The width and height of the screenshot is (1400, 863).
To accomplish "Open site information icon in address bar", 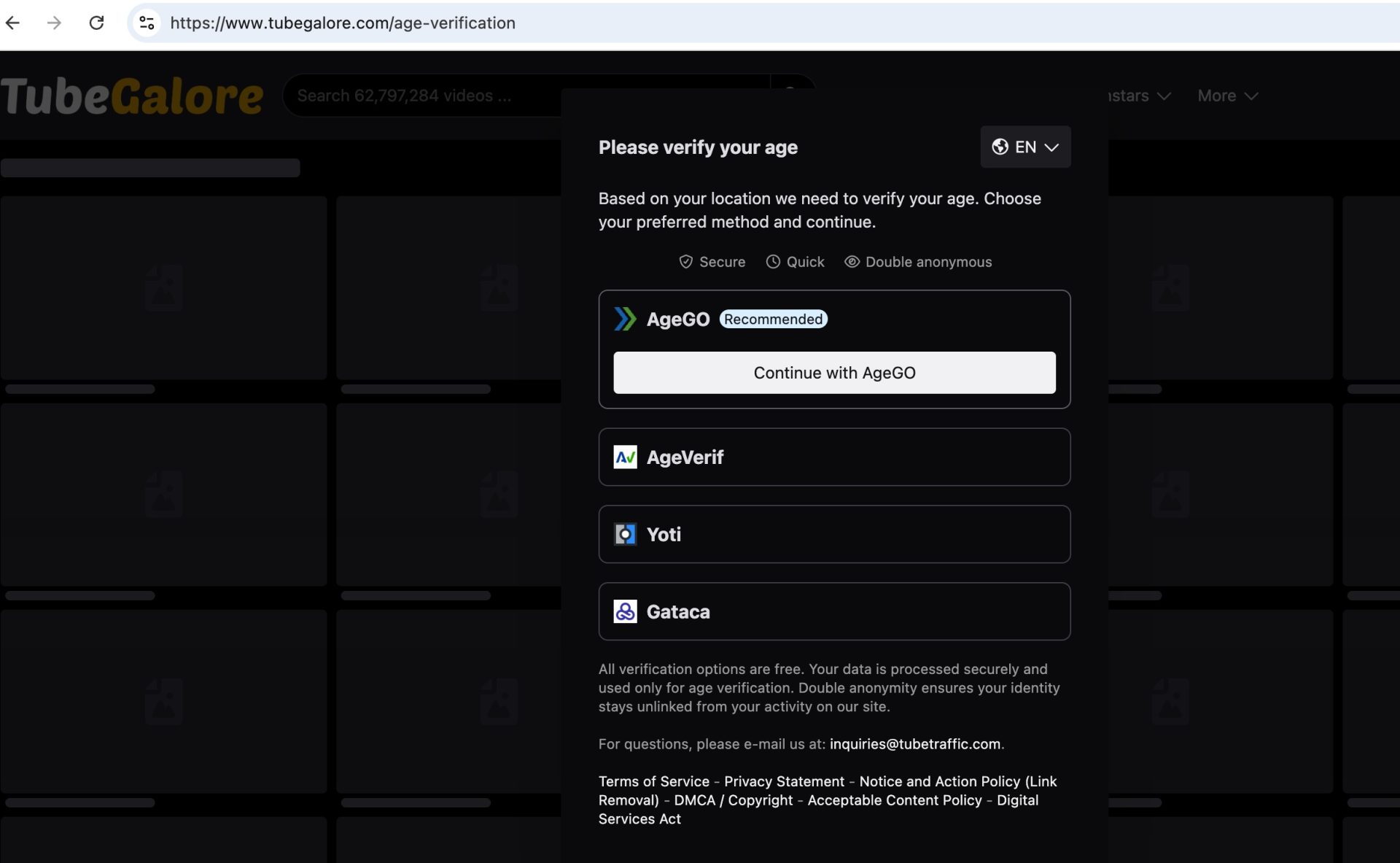I will 147,23.
